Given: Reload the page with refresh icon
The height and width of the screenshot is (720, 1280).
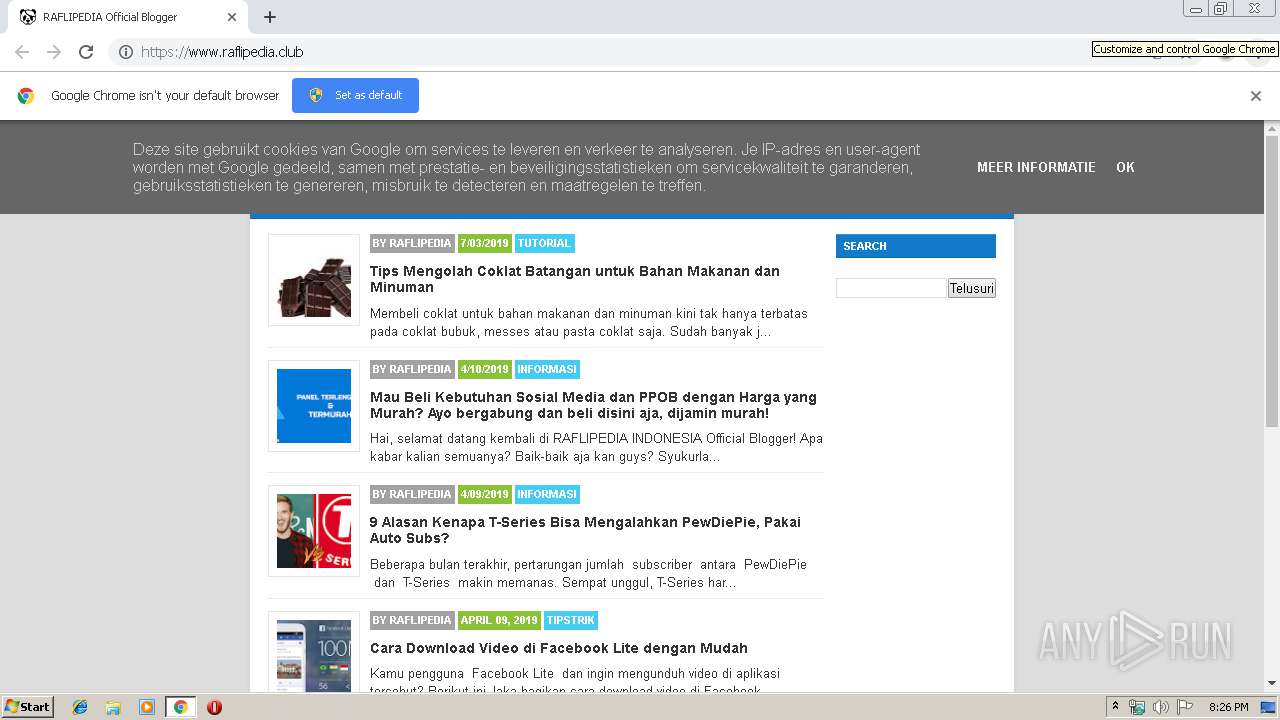Looking at the screenshot, I should (x=86, y=52).
